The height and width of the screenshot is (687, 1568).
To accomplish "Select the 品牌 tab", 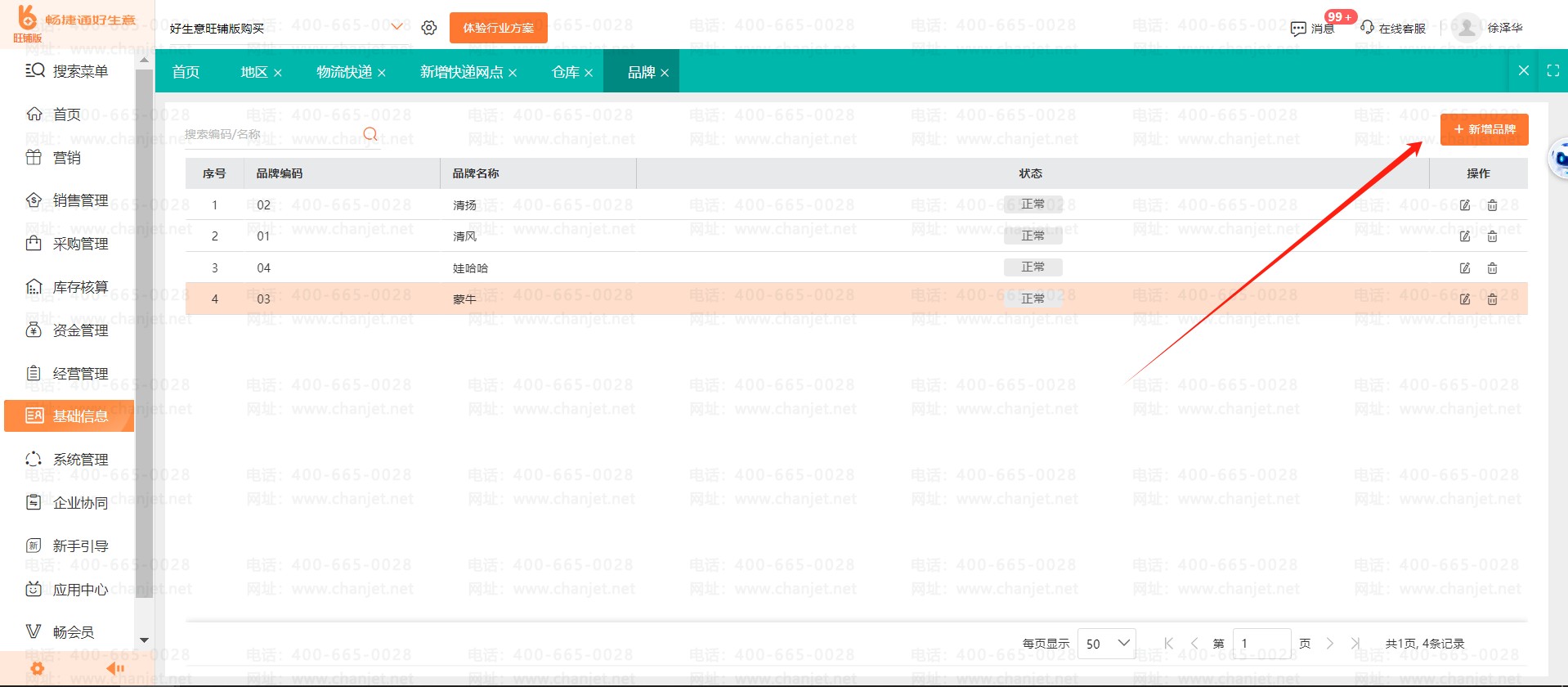I will pyautogui.click(x=642, y=72).
